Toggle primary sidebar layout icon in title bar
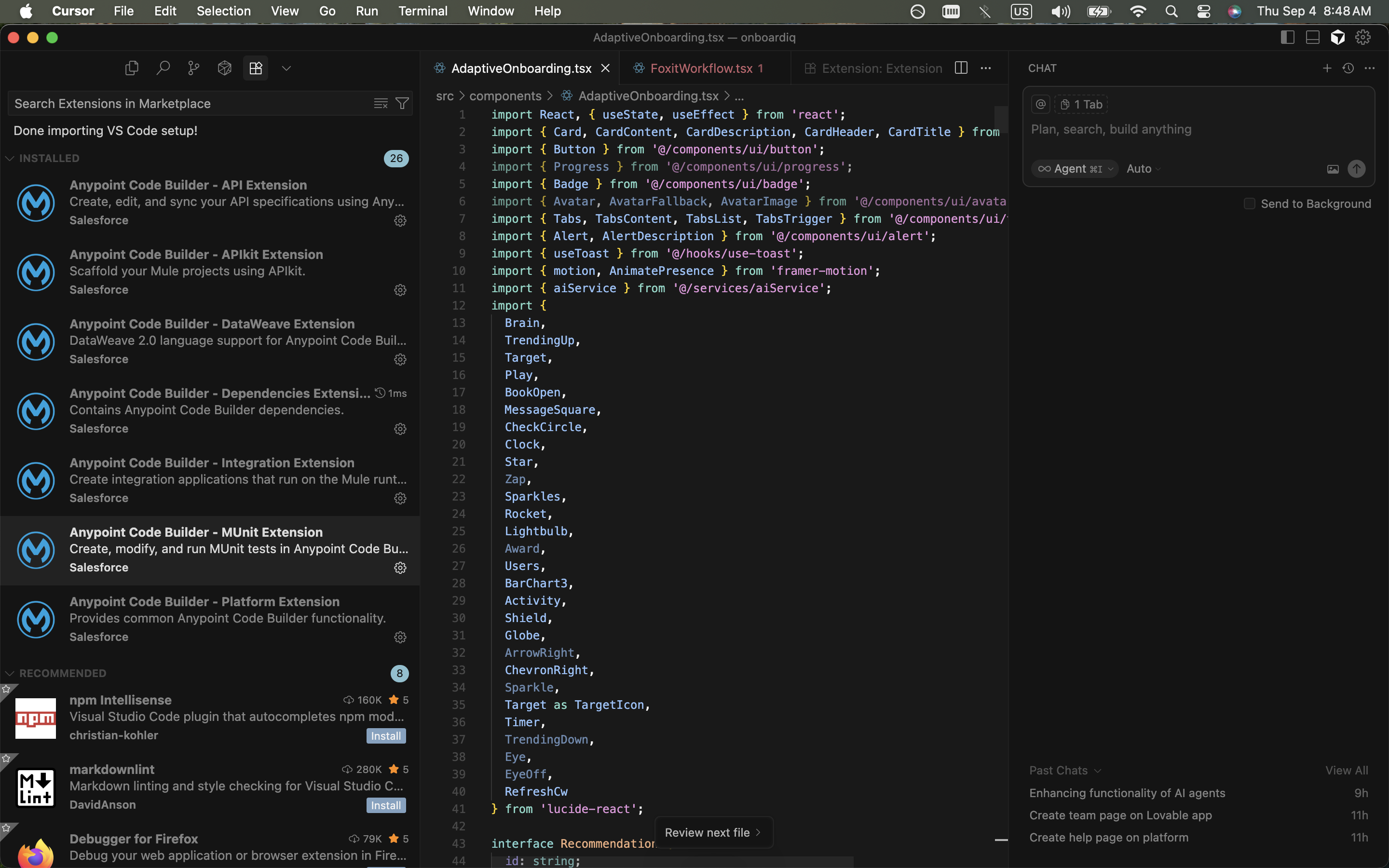Viewport: 1389px width, 868px height. pos(1287,37)
